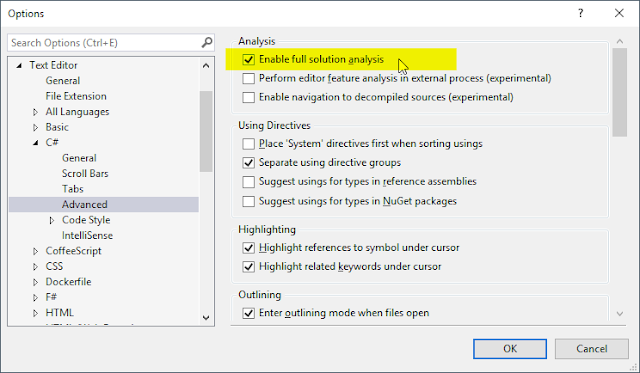Open the help question mark icon
The image size is (640, 373).
click(x=581, y=13)
